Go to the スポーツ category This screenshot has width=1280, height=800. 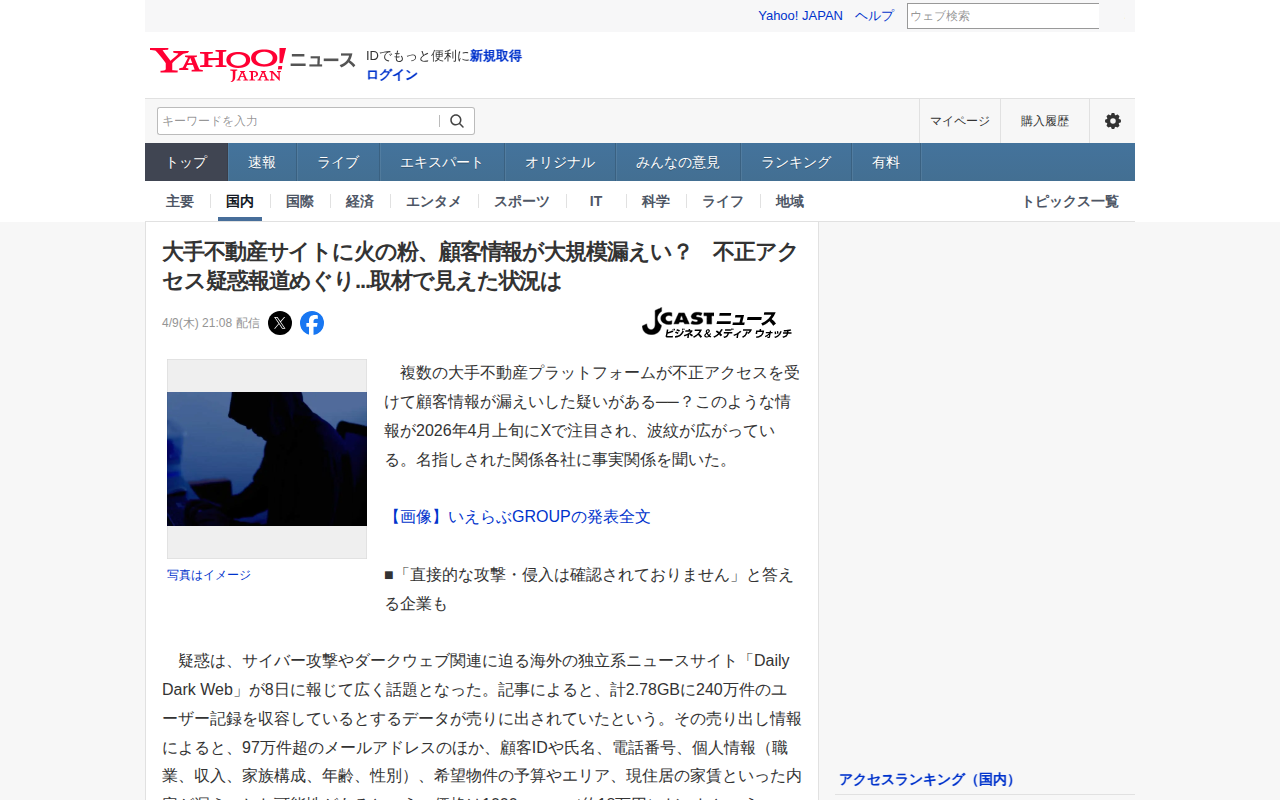(x=522, y=201)
